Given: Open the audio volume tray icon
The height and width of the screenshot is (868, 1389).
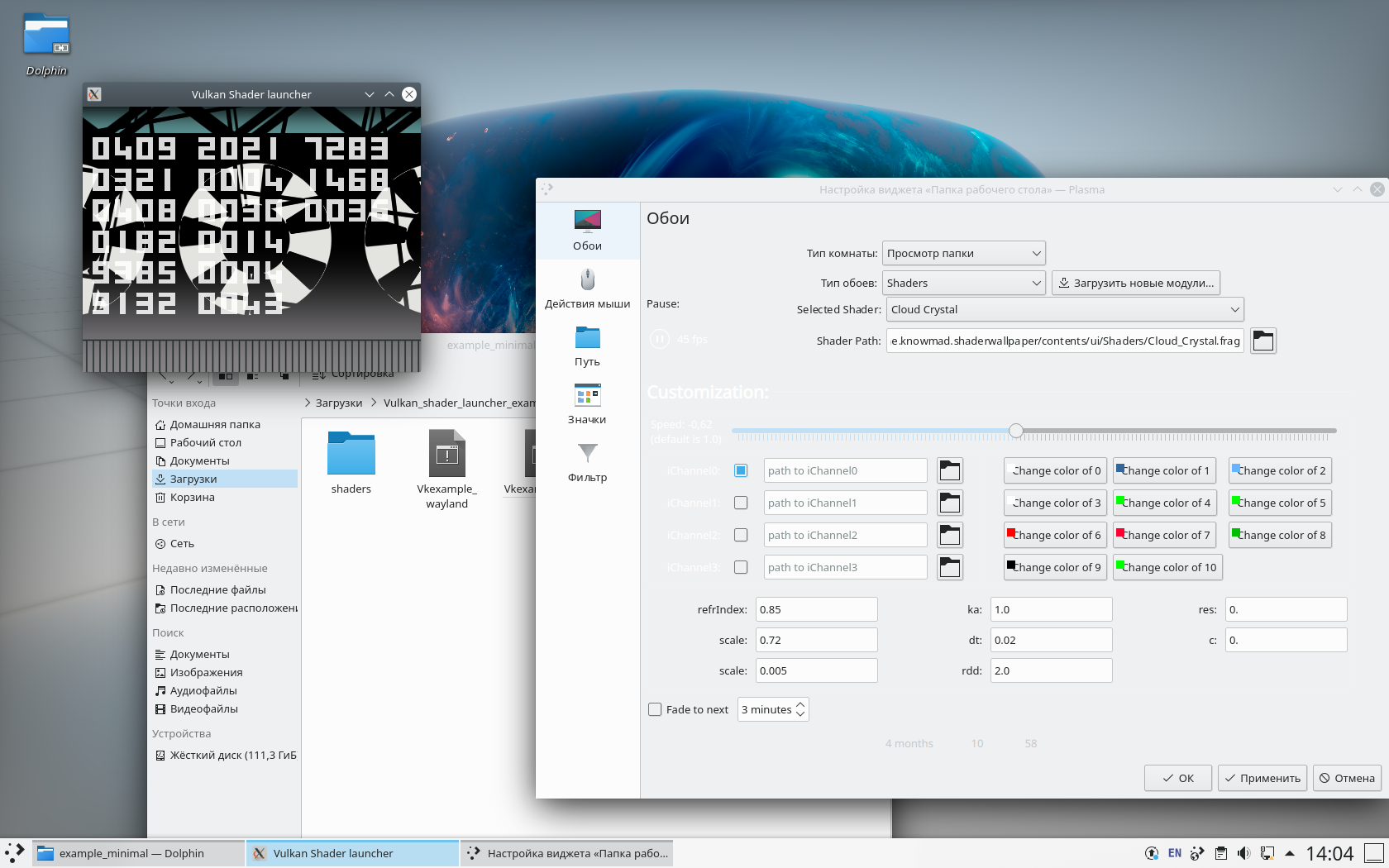Looking at the screenshot, I should click(x=1243, y=853).
